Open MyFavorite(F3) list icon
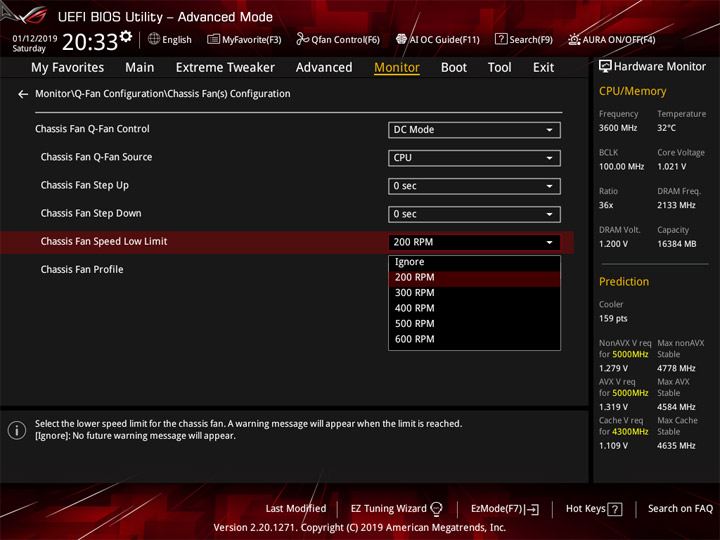Image resolution: width=720 pixels, height=540 pixels. point(213,39)
